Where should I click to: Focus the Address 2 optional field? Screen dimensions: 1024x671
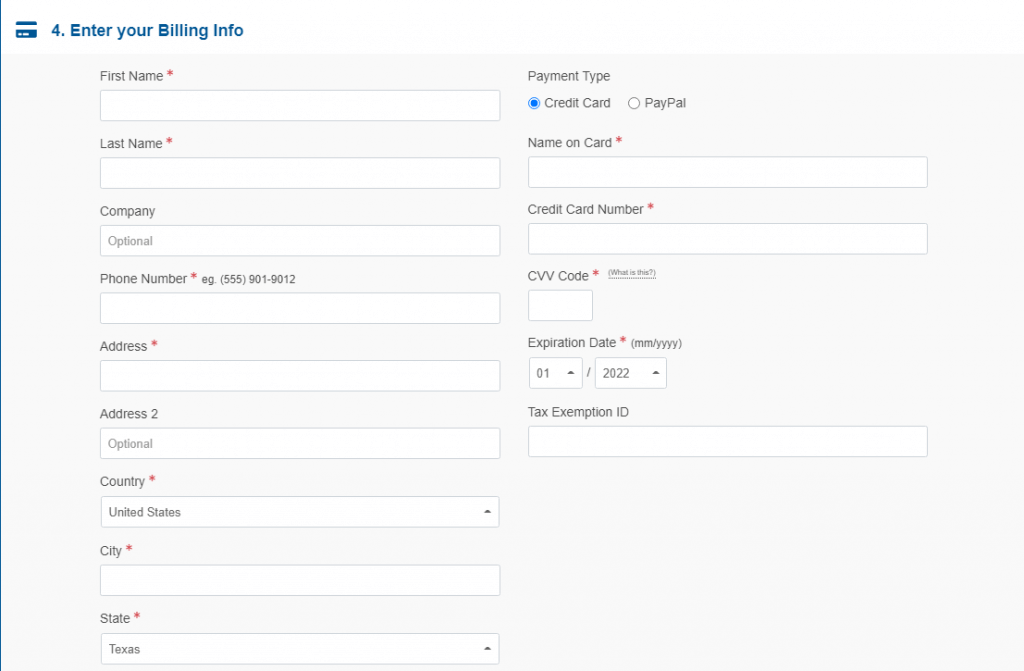(300, 444)
